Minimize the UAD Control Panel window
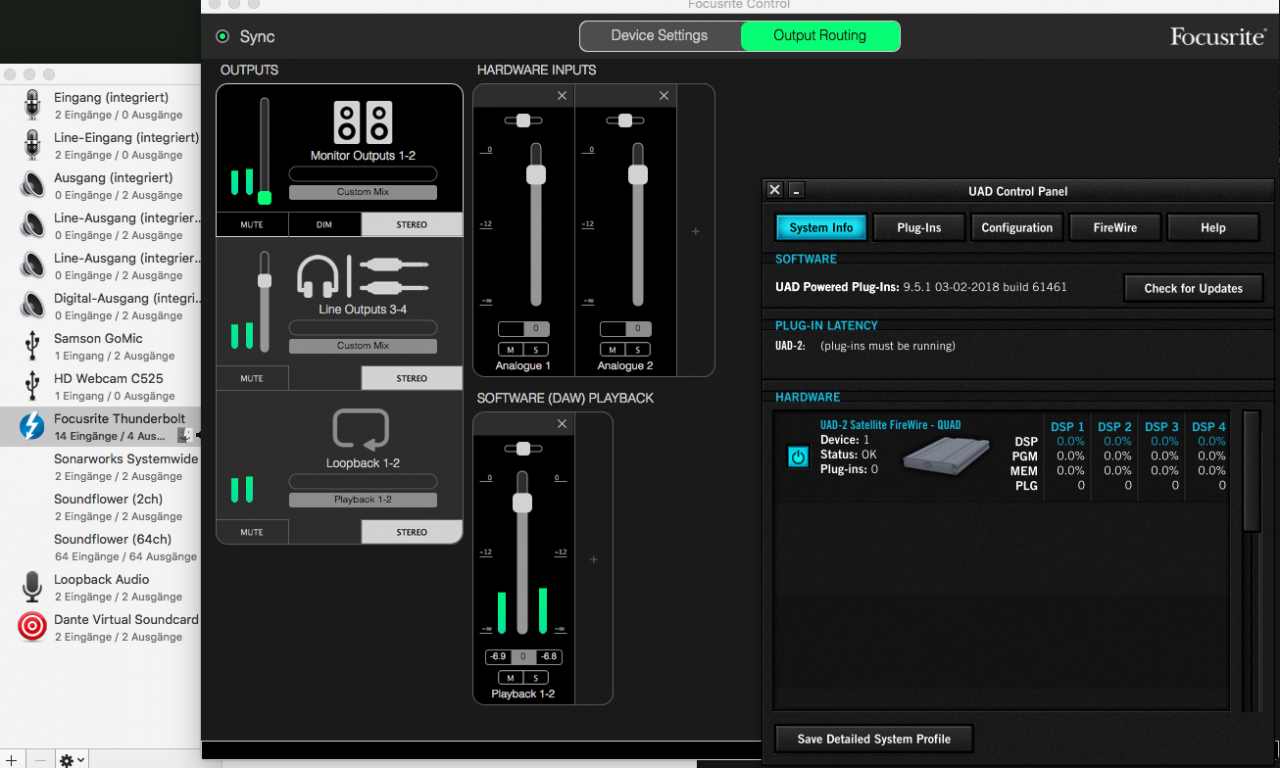 [797, 190]
